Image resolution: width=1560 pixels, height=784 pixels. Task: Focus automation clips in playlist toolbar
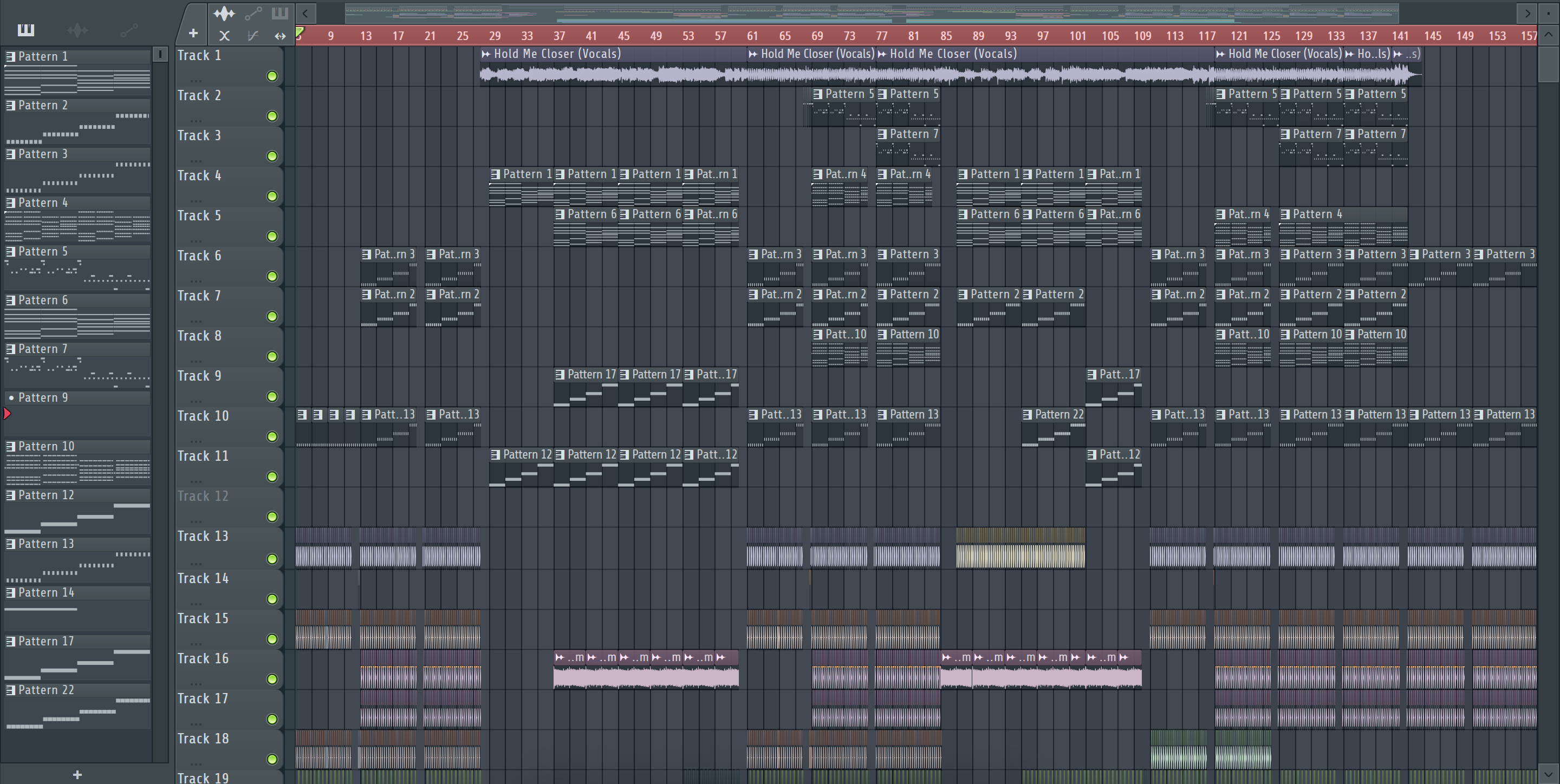click(253, 12)
